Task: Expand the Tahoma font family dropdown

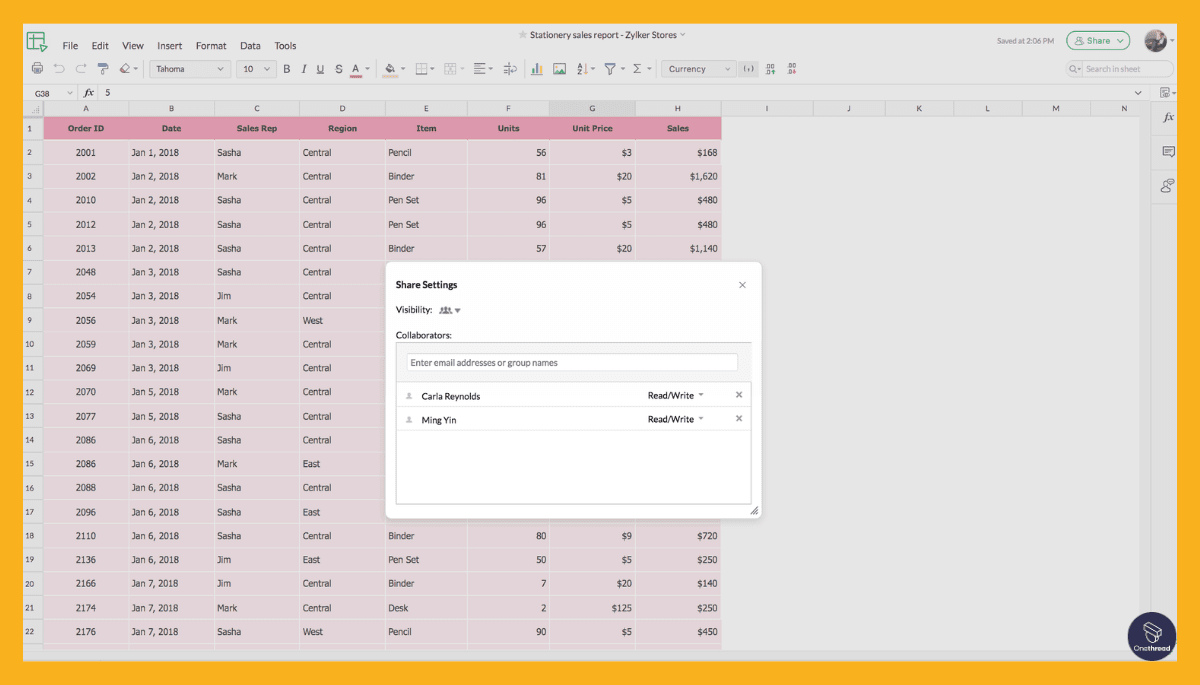Action: [190, 68]
